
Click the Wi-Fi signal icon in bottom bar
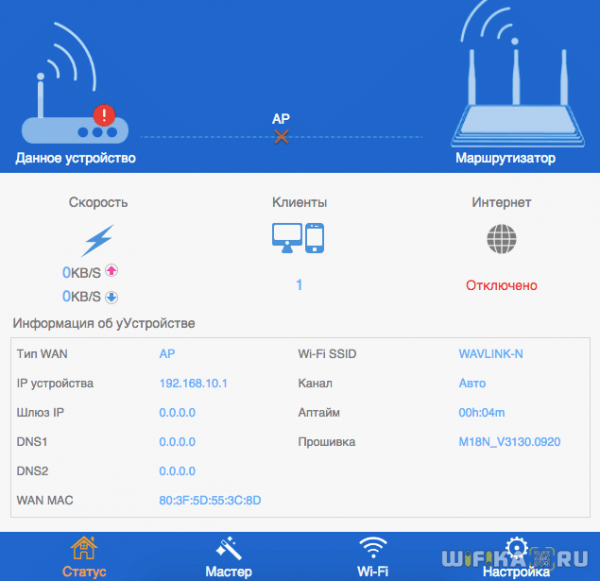pos(373,548)
